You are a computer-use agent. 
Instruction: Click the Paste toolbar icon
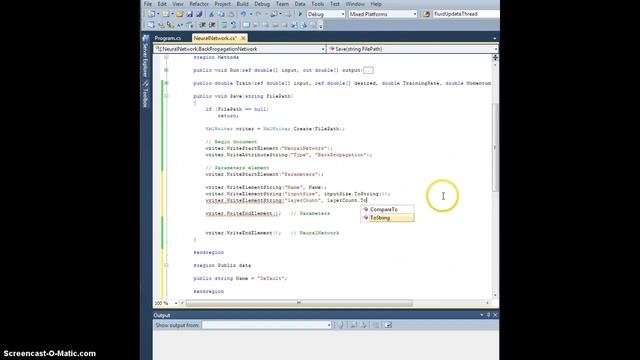(231, 14)
